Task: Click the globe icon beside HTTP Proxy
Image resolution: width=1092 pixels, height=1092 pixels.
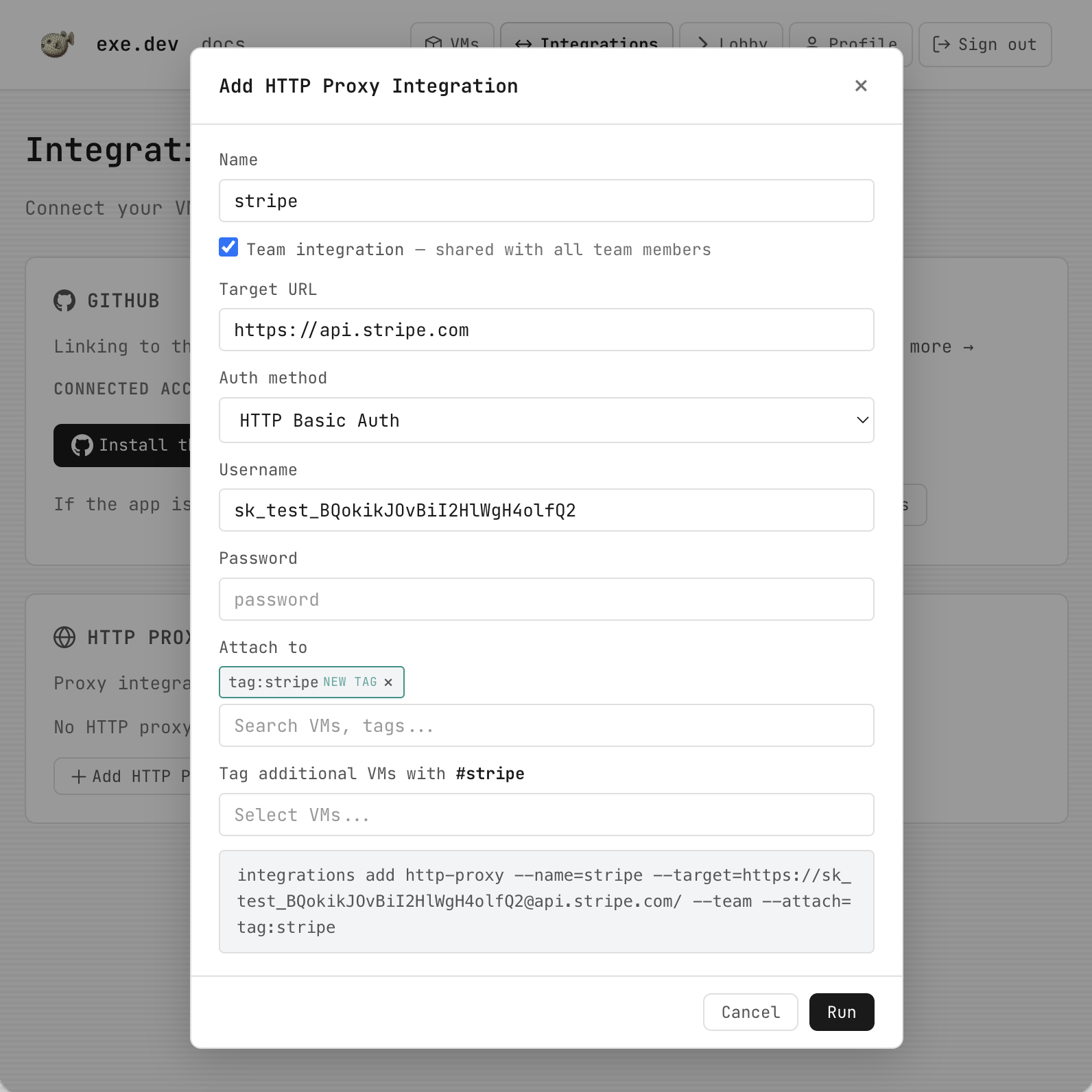Action: click(64, 638)
